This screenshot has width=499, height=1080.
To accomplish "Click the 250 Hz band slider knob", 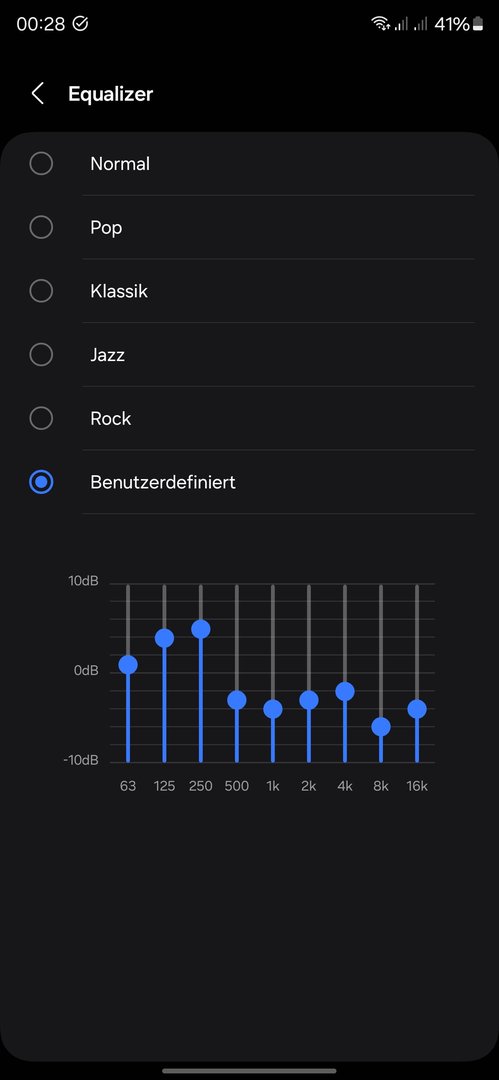I will coord(201,629).
